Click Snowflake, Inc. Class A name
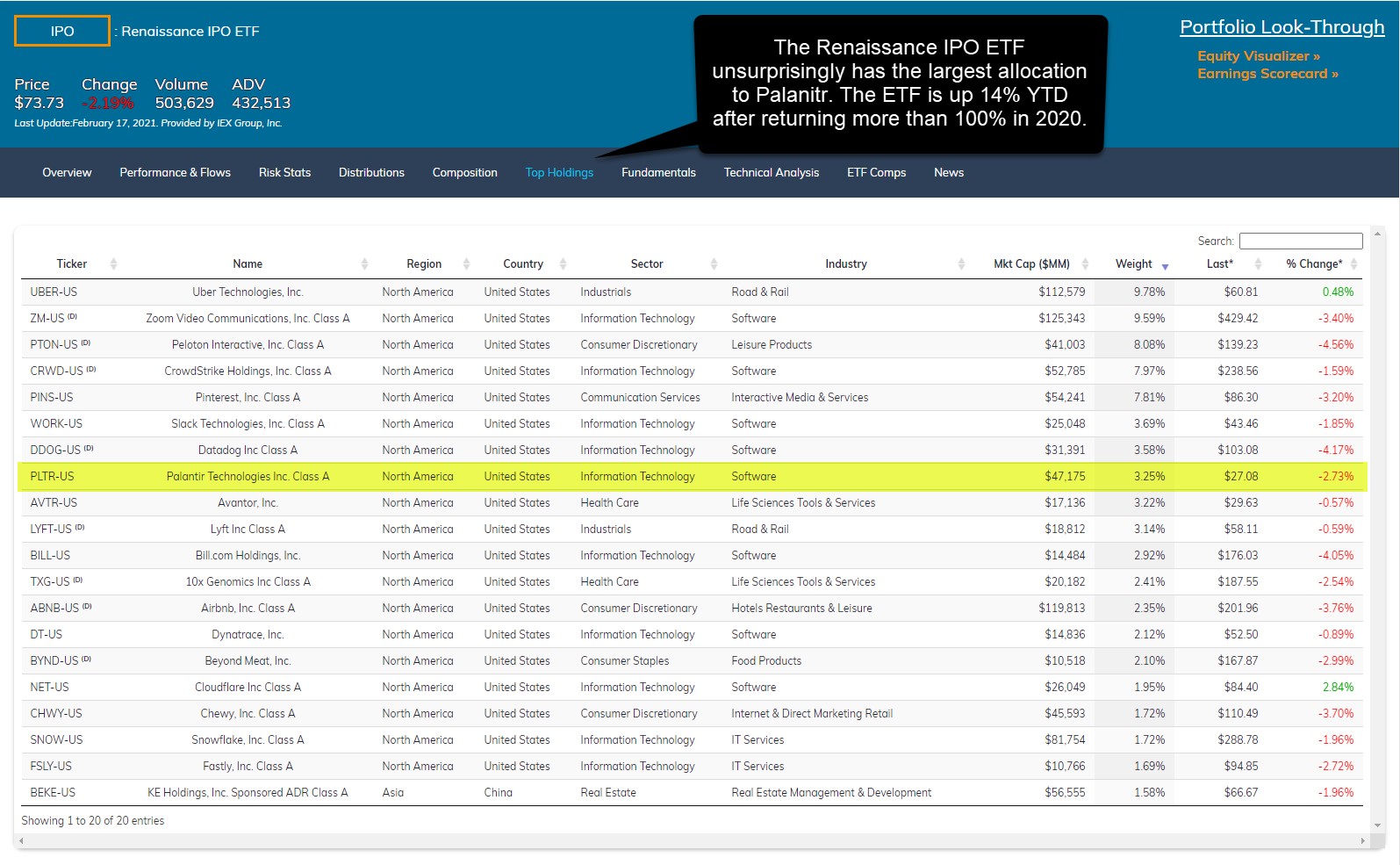Screen dimensions: 1400x865 (248, 740)
